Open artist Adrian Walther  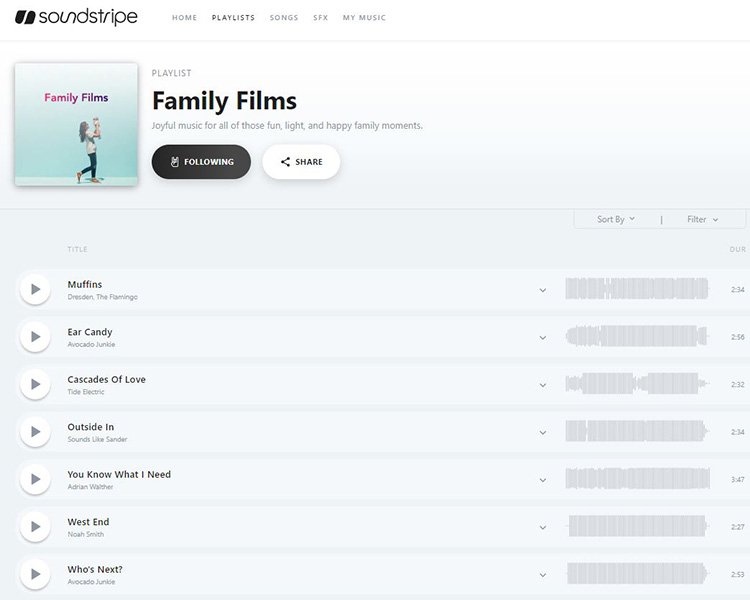tap(90, 487)
